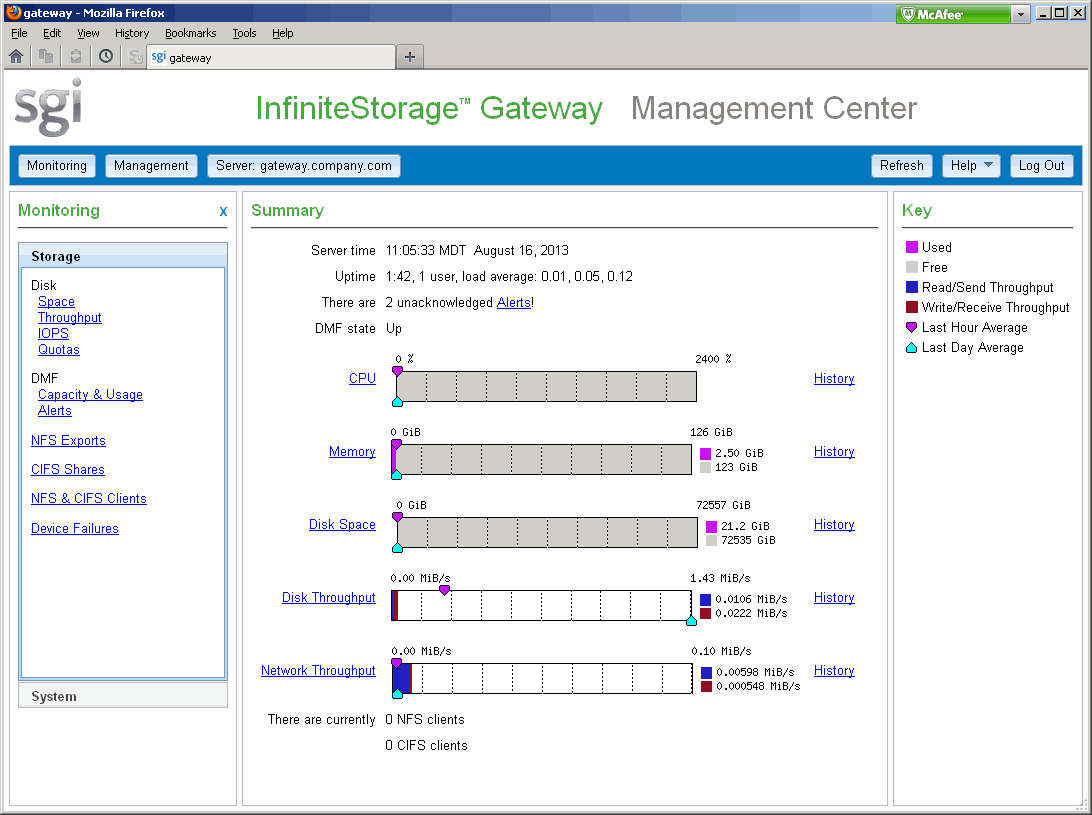
Task: Open the Tools menu
Action: click(x=244, y=33)
